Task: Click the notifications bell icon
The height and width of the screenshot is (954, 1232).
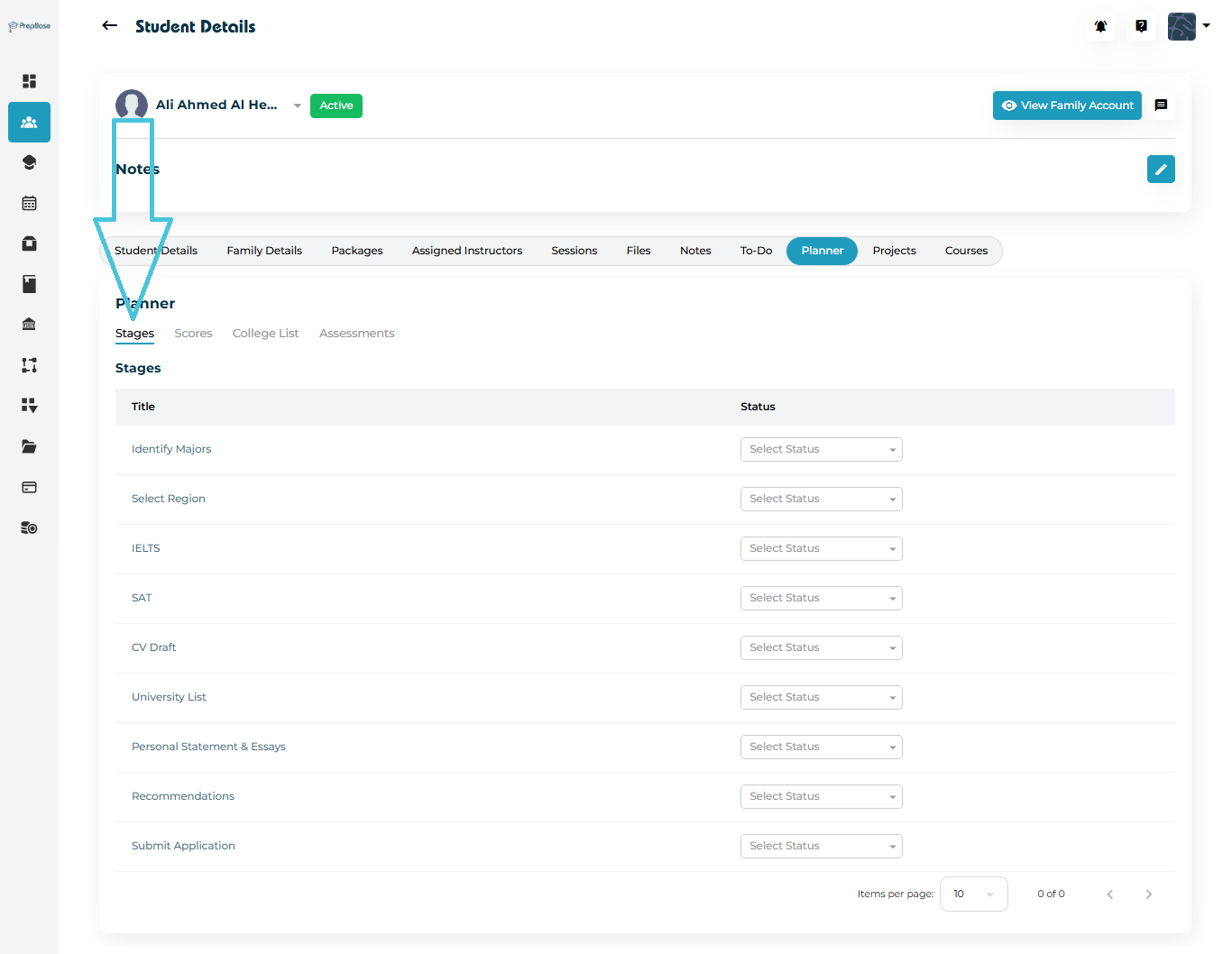Action: point(1100,26)
